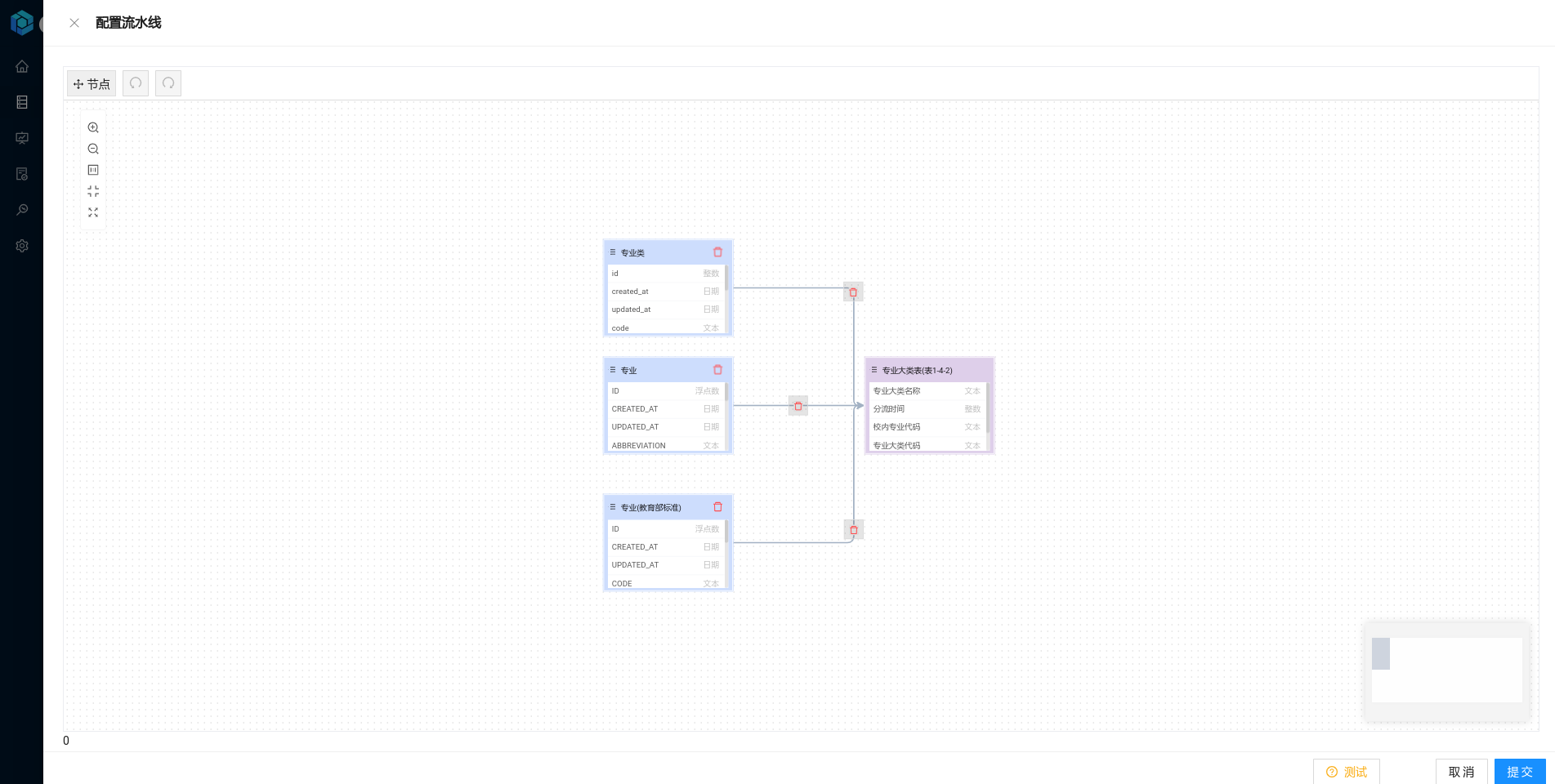Click the 提交 submit button

(1520, 772)
